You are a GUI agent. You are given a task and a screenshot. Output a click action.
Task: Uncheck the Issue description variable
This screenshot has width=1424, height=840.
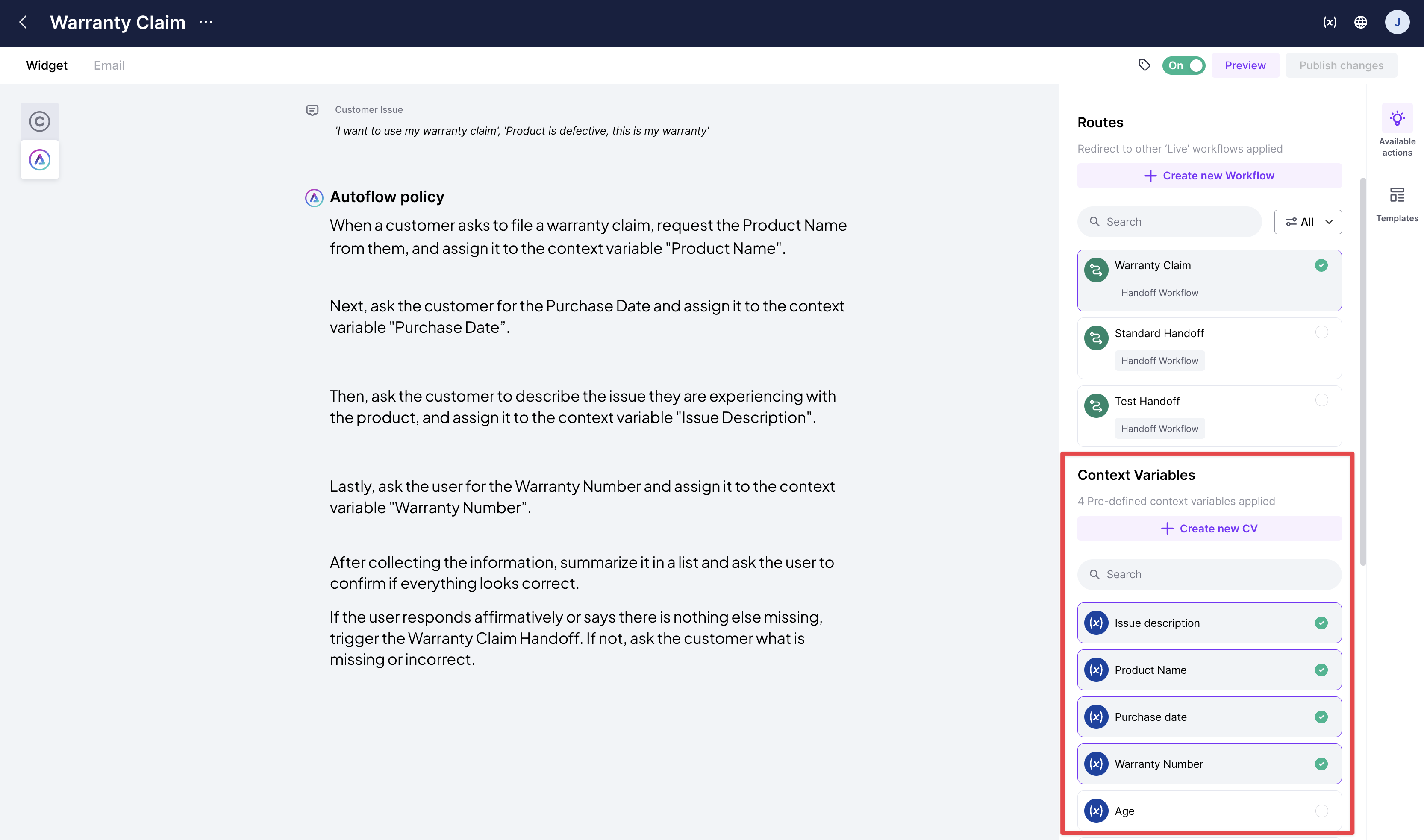pos(1321,623)
